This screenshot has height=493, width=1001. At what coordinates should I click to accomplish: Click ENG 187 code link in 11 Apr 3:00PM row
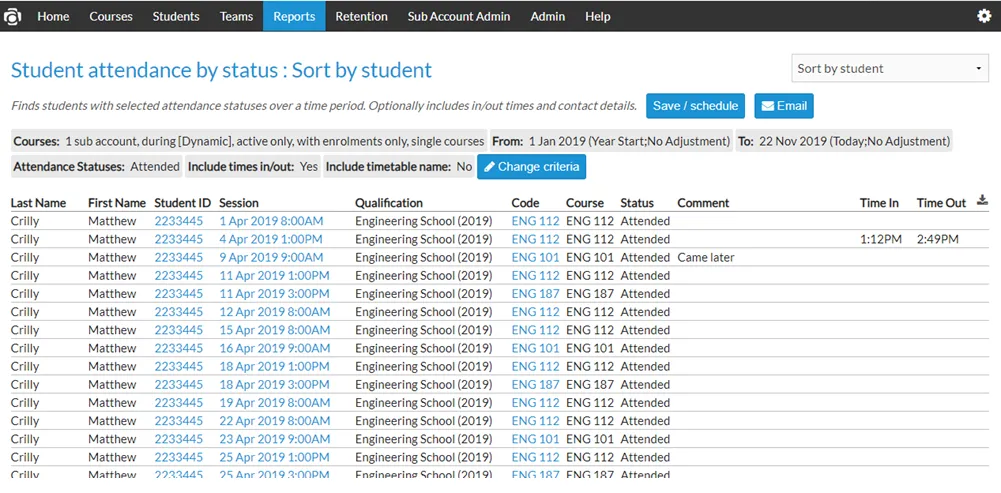point(535,294)
